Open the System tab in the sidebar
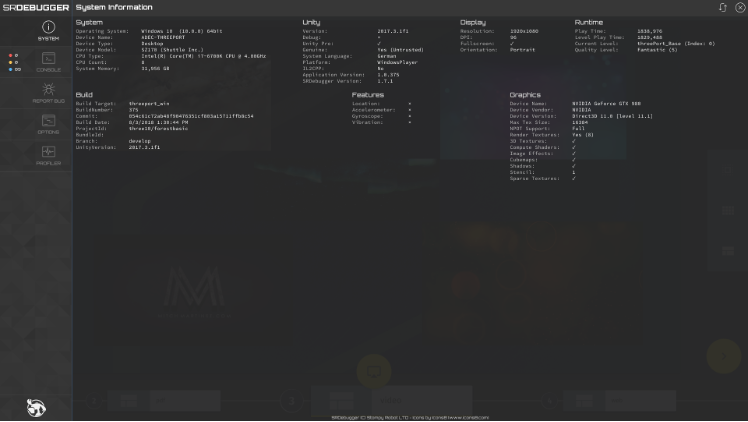 48,31
